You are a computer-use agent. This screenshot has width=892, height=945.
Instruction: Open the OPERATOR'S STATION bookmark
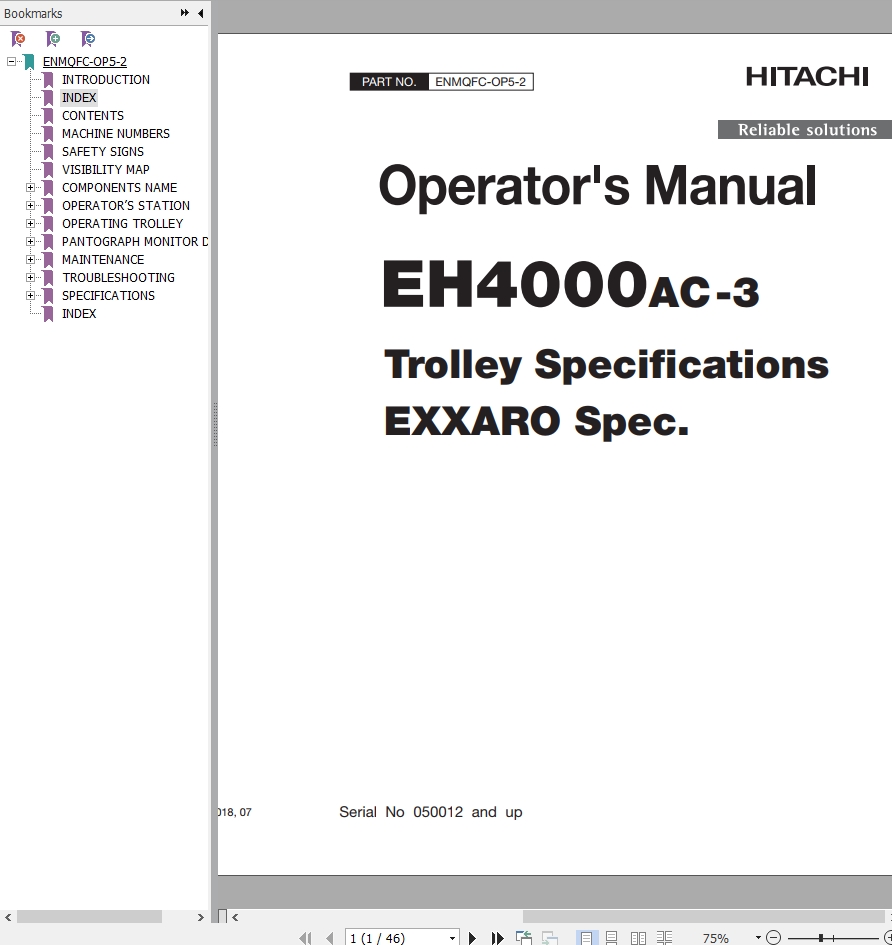(x=125, y=206)
